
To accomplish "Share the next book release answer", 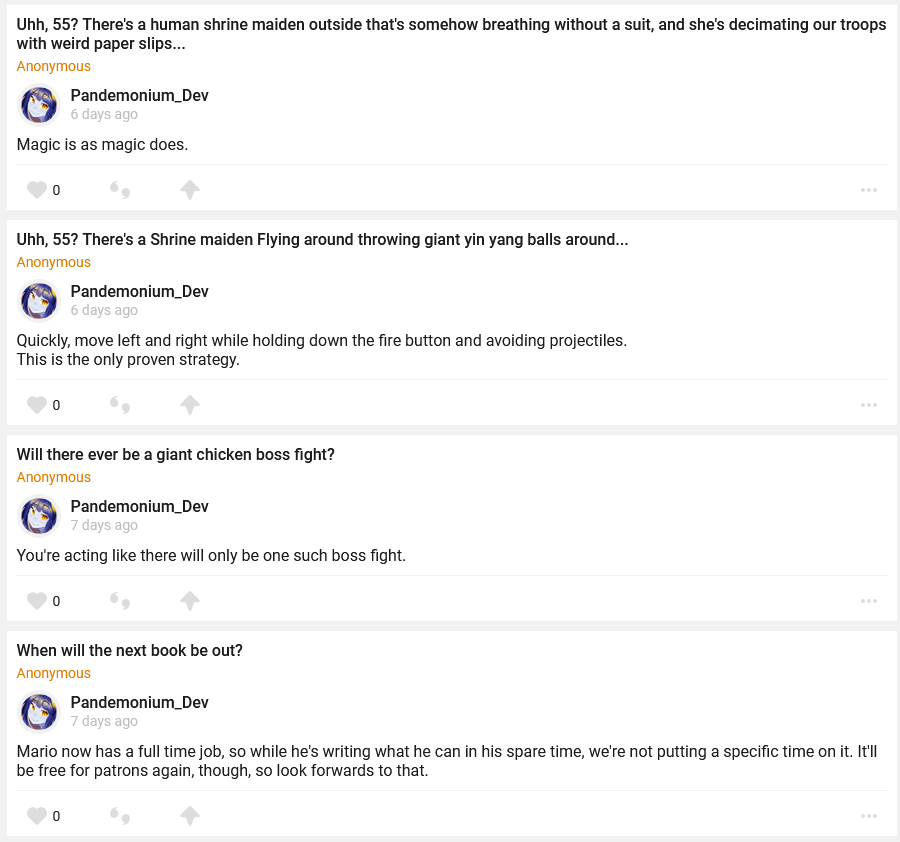I will coord(190,816).
